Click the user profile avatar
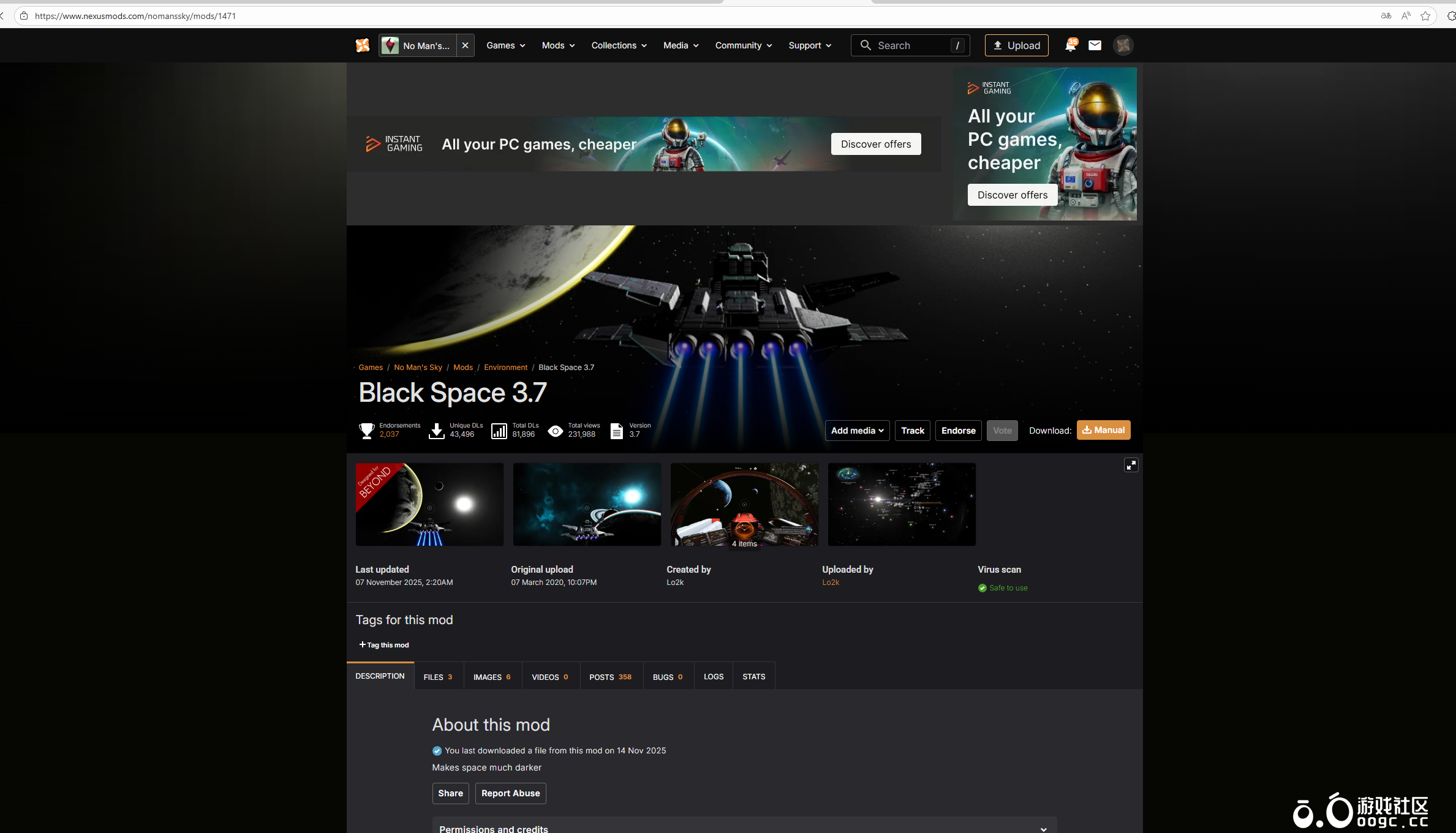 point(1123,45)
